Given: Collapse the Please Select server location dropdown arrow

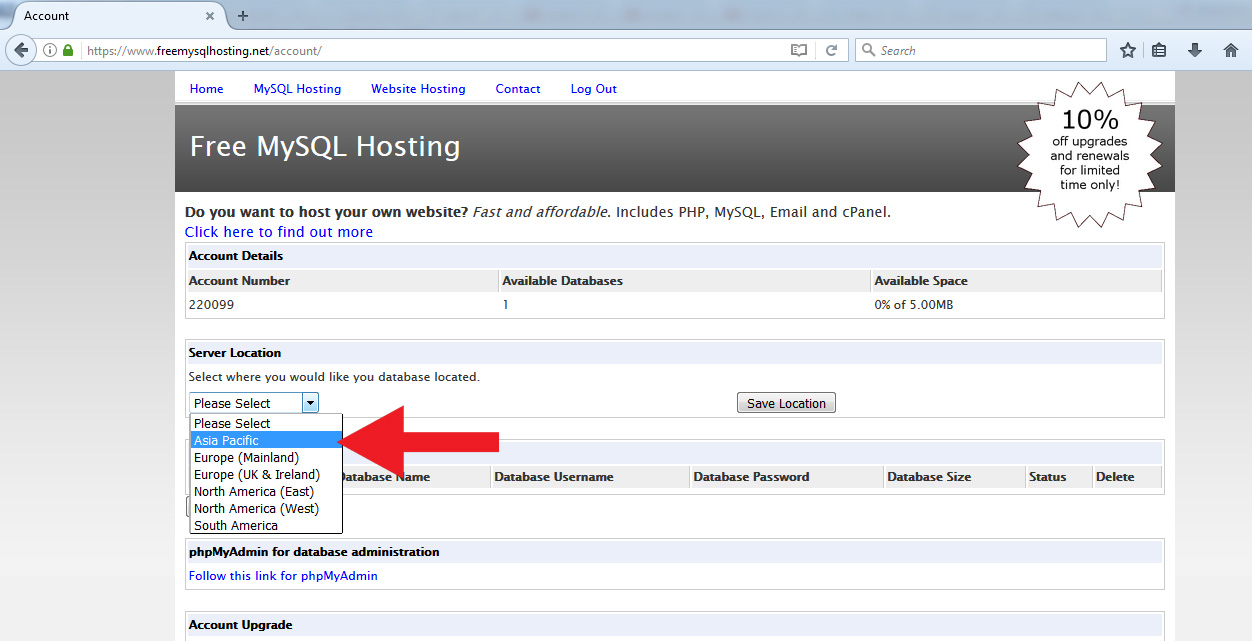Looking at the screenshot, I should pos(310,403).
